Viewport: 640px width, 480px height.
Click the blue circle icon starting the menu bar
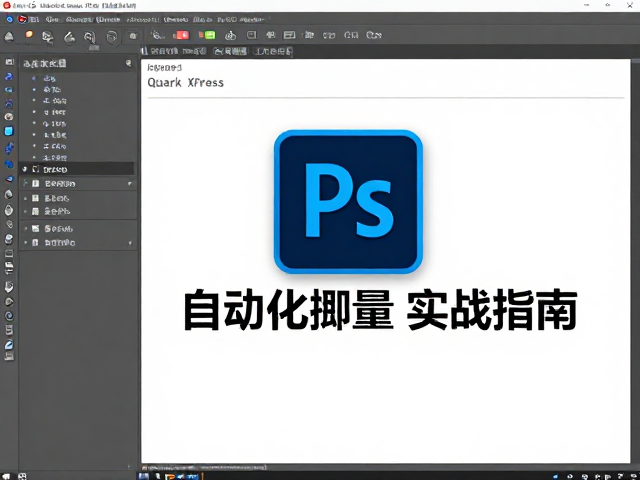(9, 19)
